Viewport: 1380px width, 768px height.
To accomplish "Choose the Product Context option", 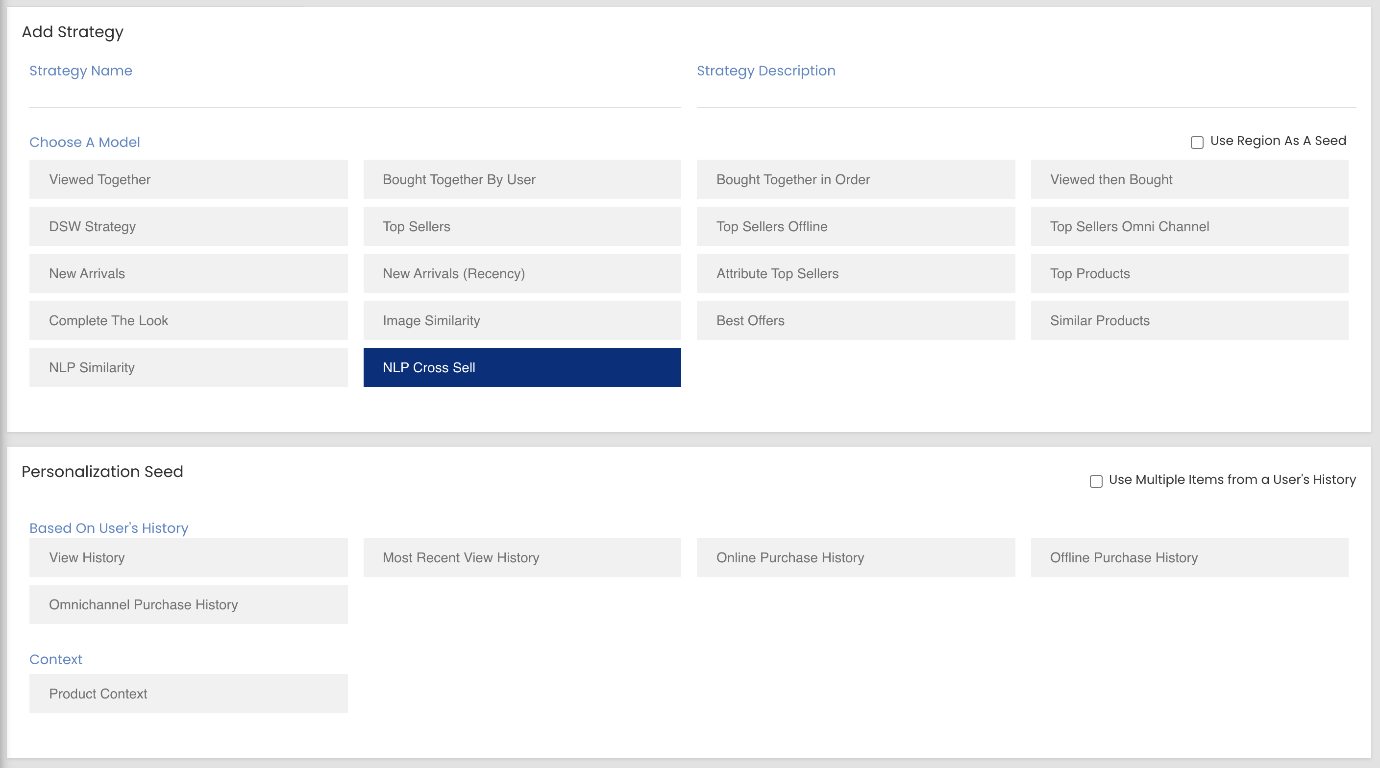I will [x=188, y=694].
